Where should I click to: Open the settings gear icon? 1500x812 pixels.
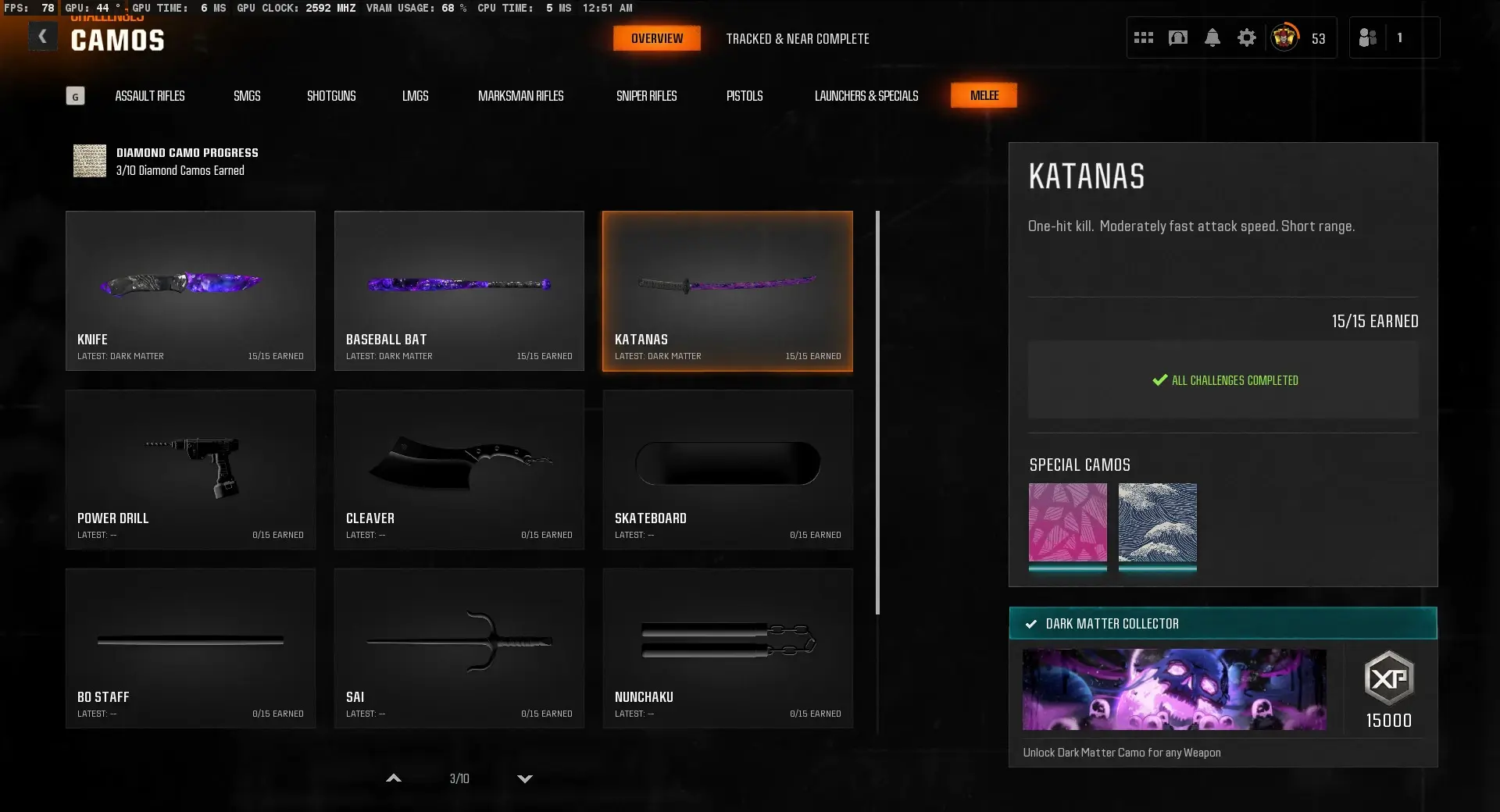pos(1246,37)
